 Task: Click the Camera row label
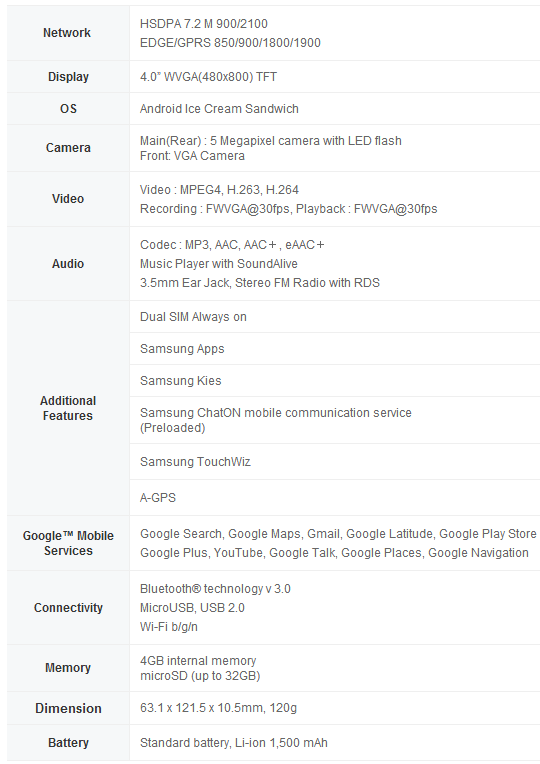[68, 148]
